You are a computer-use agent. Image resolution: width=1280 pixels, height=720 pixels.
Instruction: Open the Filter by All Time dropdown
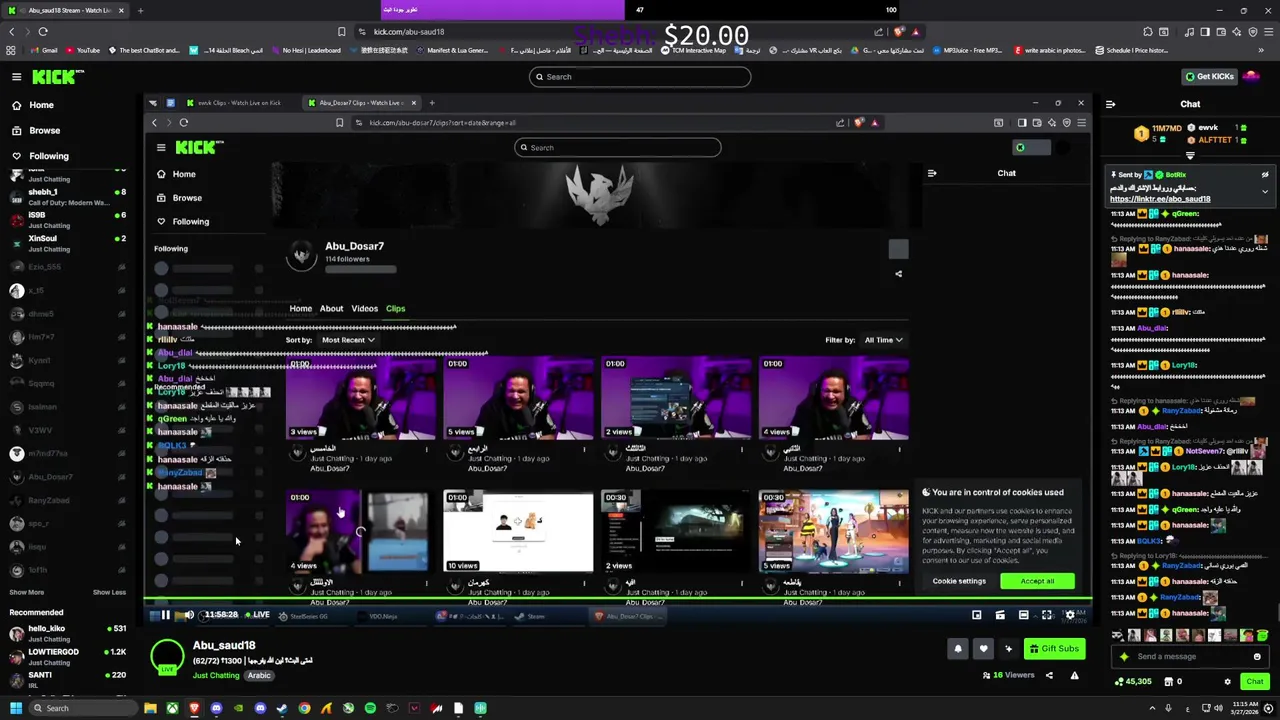click(x=883, y=340)
